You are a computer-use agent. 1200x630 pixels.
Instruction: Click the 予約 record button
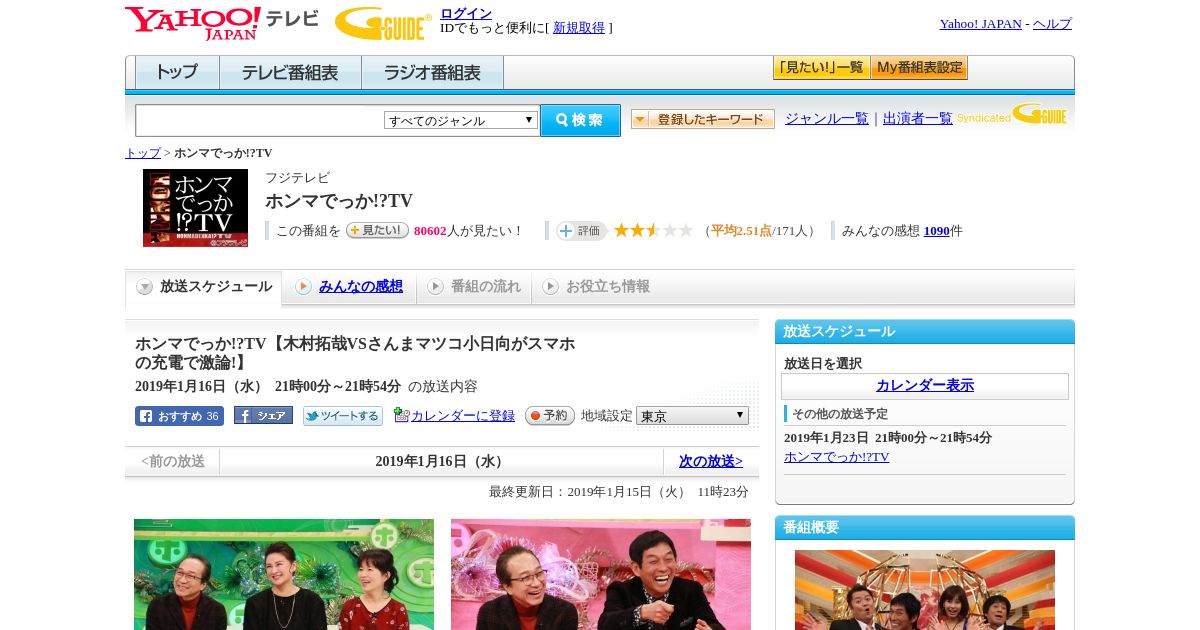pyautogui.click(x=550, y=415)
